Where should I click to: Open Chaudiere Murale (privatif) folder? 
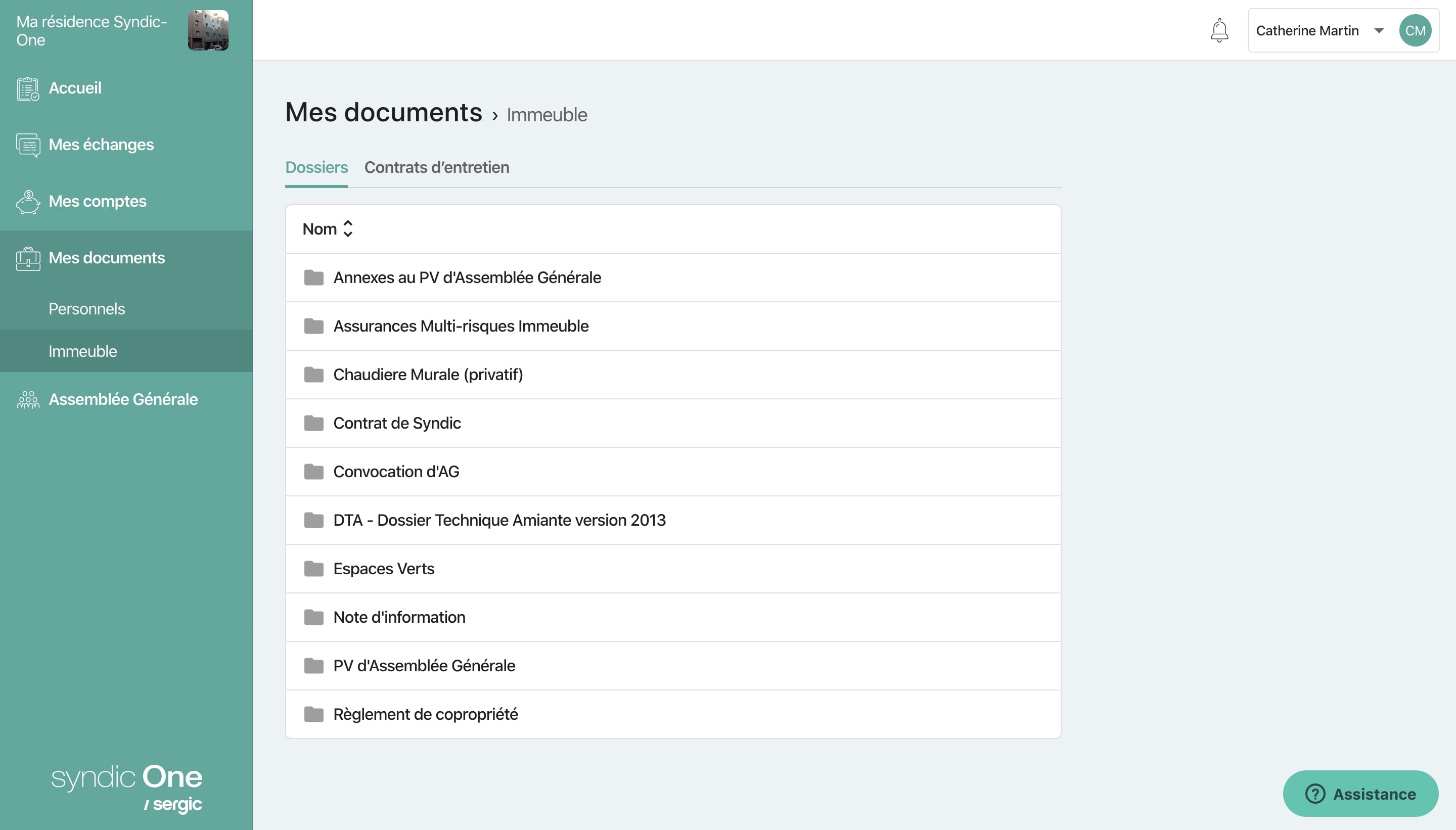tap(673, 375)
